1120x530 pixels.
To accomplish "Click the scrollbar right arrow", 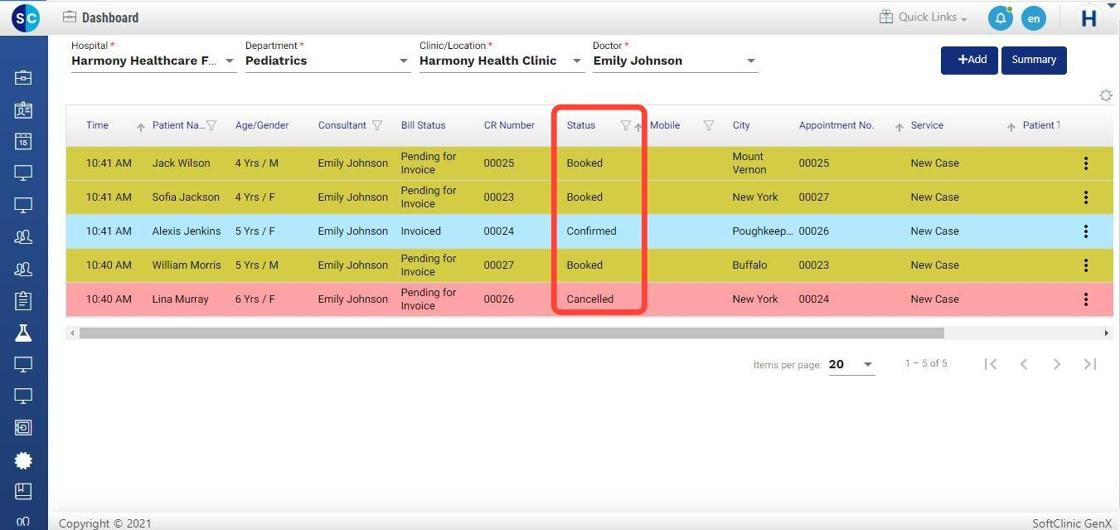I will click(x=1107, y=333).
